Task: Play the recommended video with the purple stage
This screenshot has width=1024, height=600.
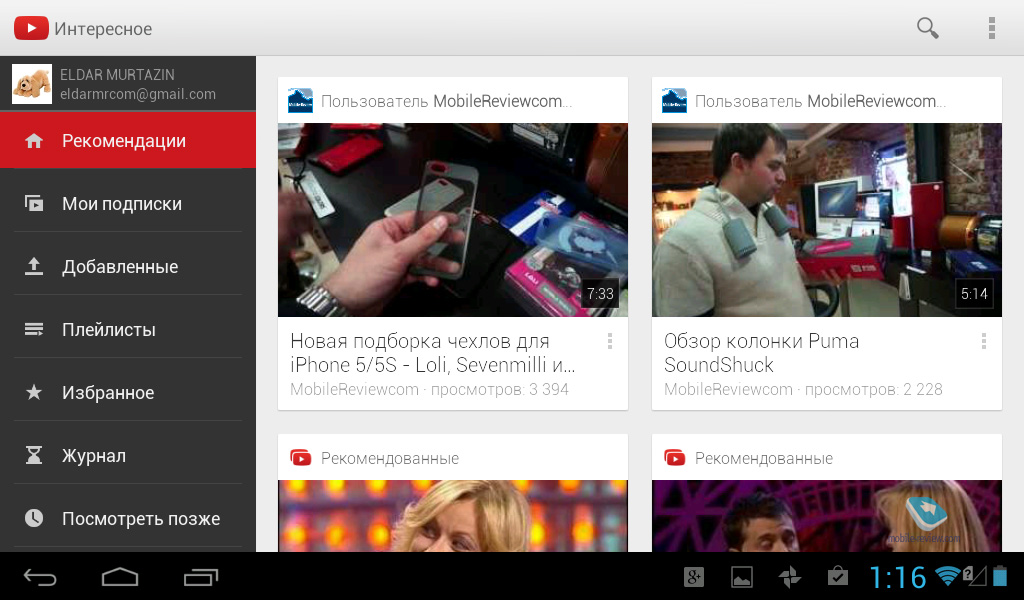Action: tap(827, 516)
